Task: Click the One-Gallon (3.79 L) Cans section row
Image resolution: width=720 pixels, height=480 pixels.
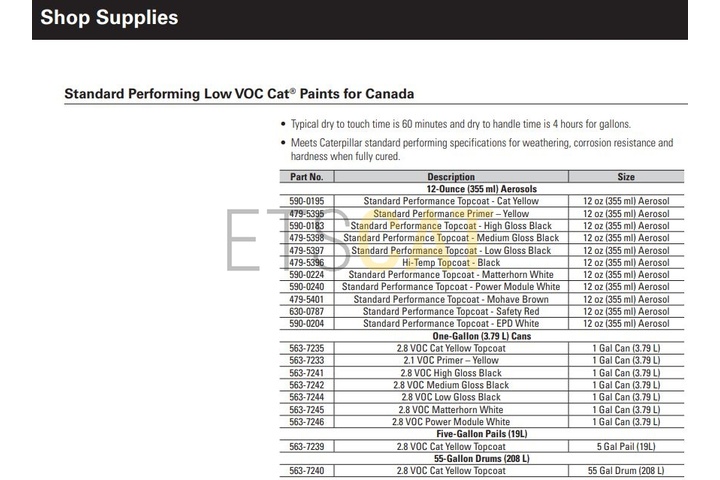Action: 481,336
